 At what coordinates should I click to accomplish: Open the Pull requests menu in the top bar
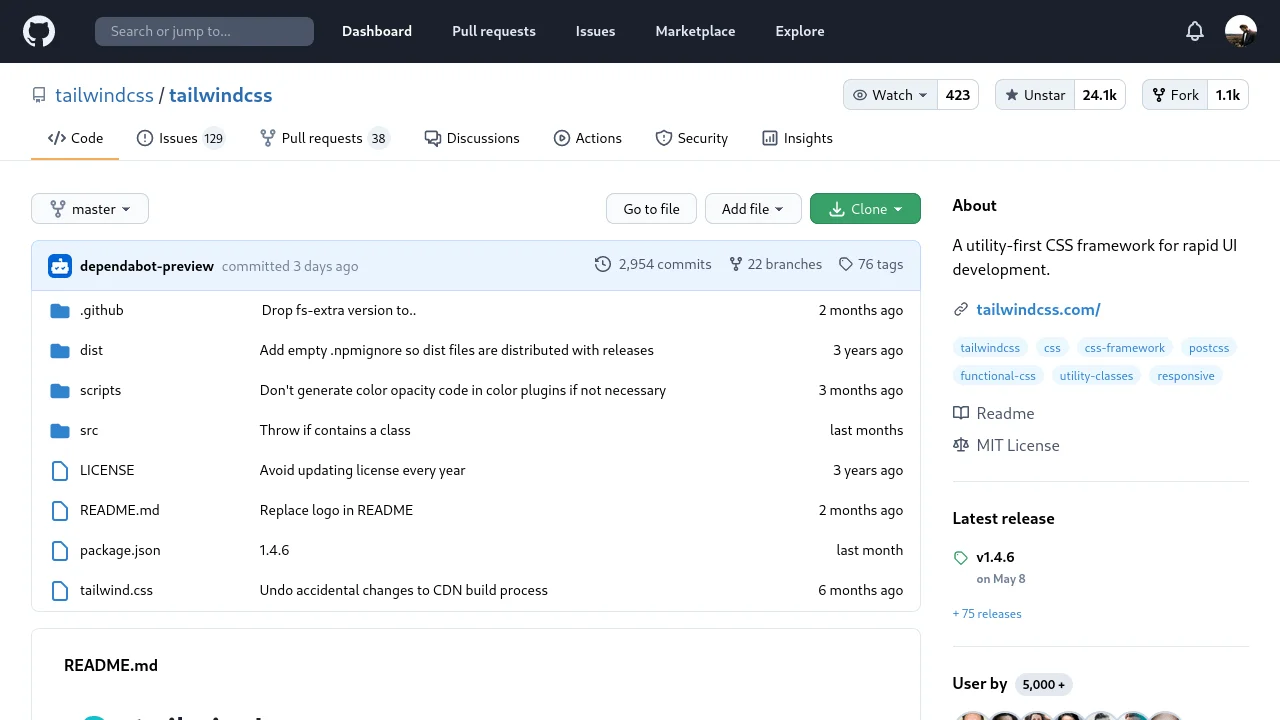(493, 31)
